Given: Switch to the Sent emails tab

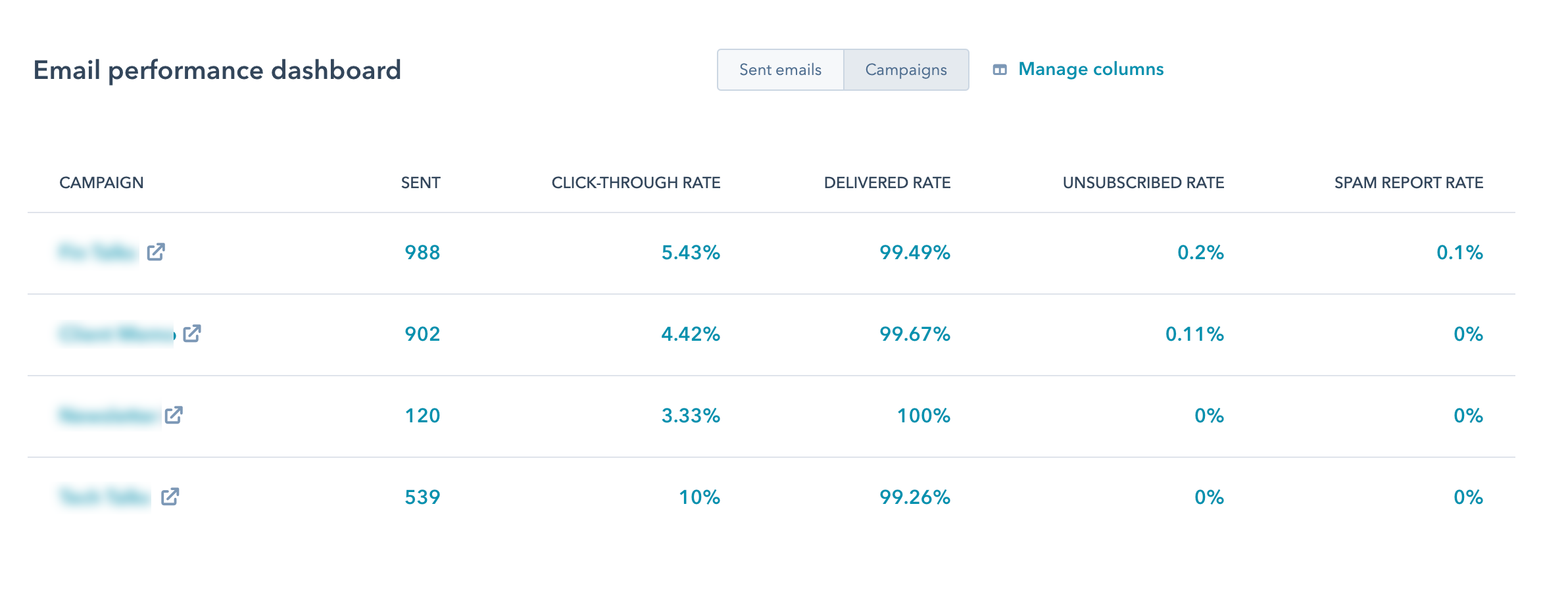Looking at the screenshot, I should 780,70.
